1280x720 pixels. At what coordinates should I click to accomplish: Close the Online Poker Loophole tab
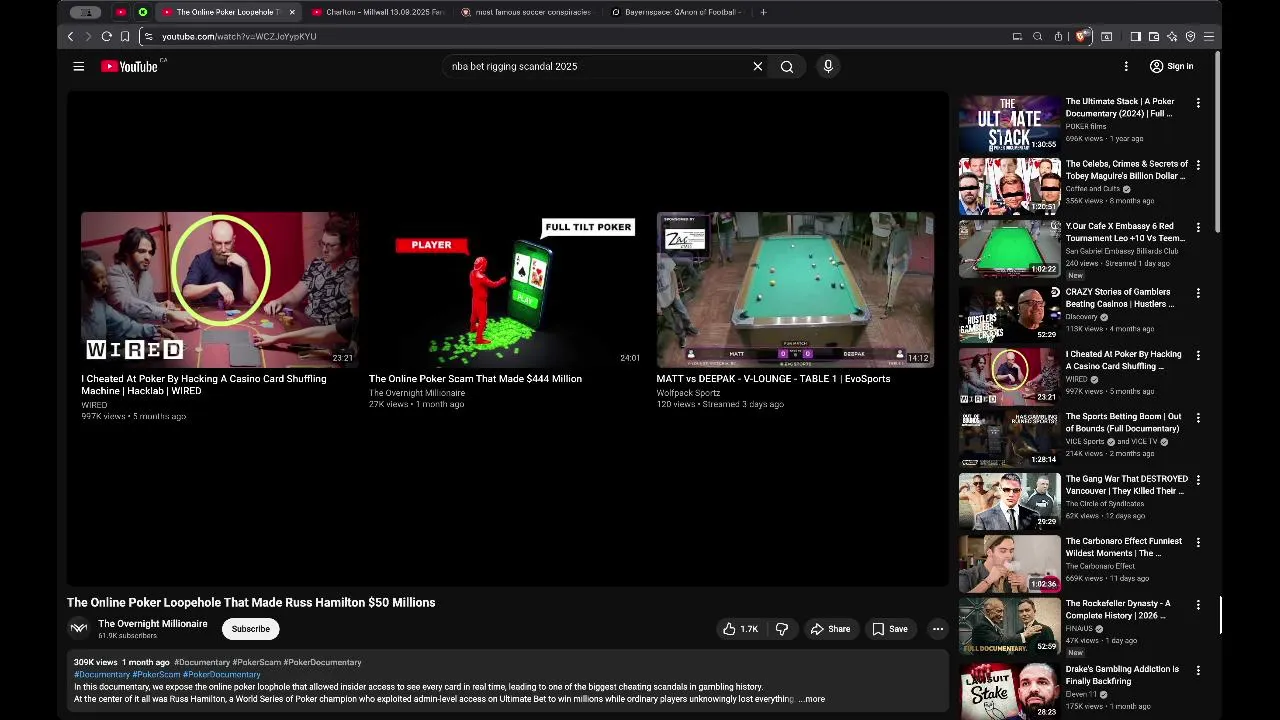[x=292, y=12]
